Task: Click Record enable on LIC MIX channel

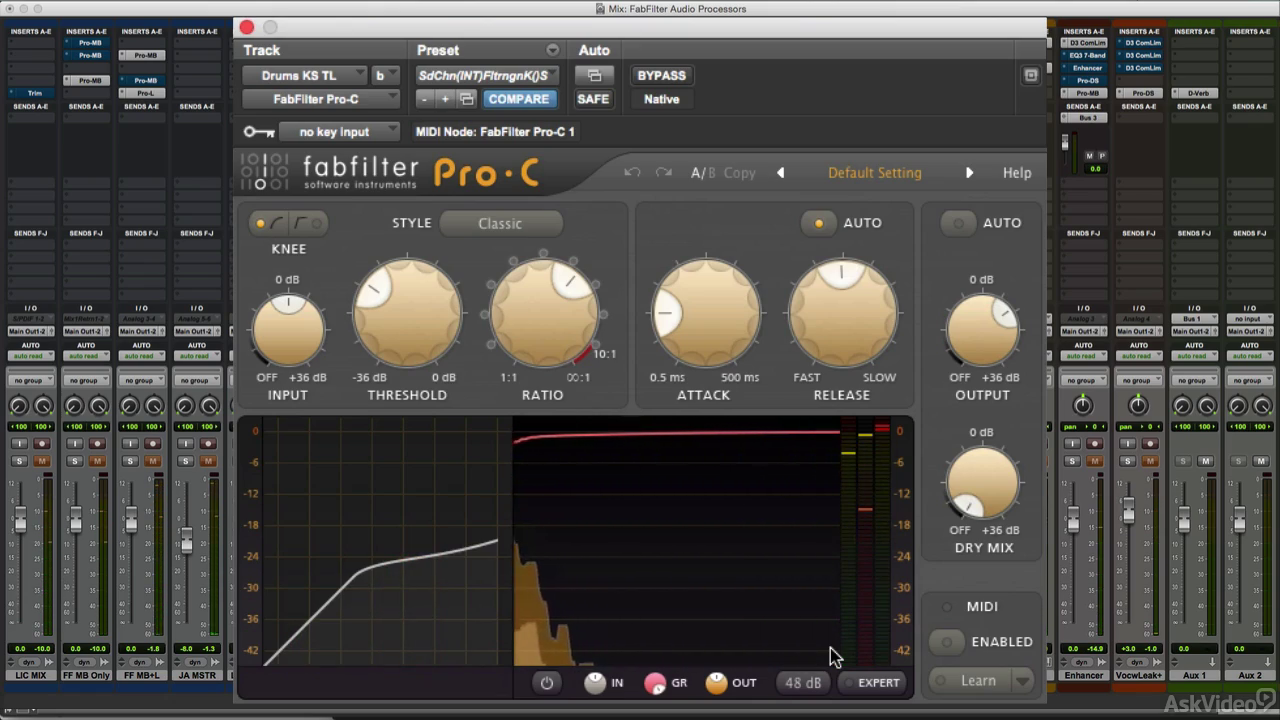Action: click(42, 443)
